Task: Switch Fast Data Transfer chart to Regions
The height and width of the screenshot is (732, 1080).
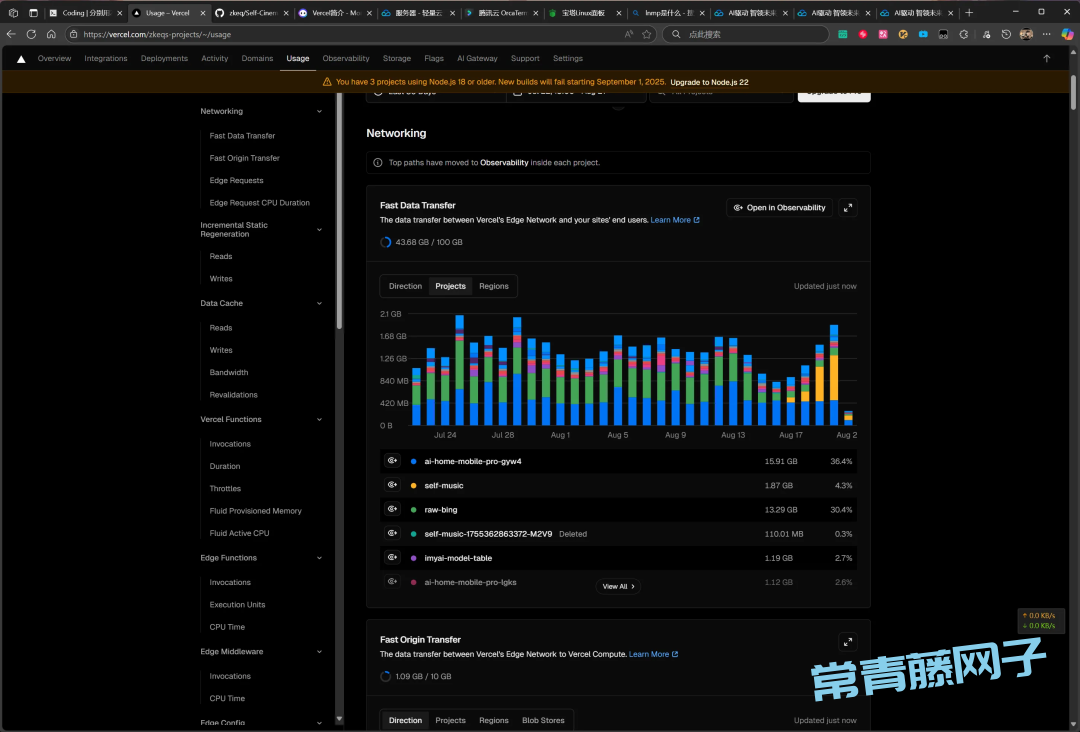Action: pyautogui.click(x=493, y=286)
